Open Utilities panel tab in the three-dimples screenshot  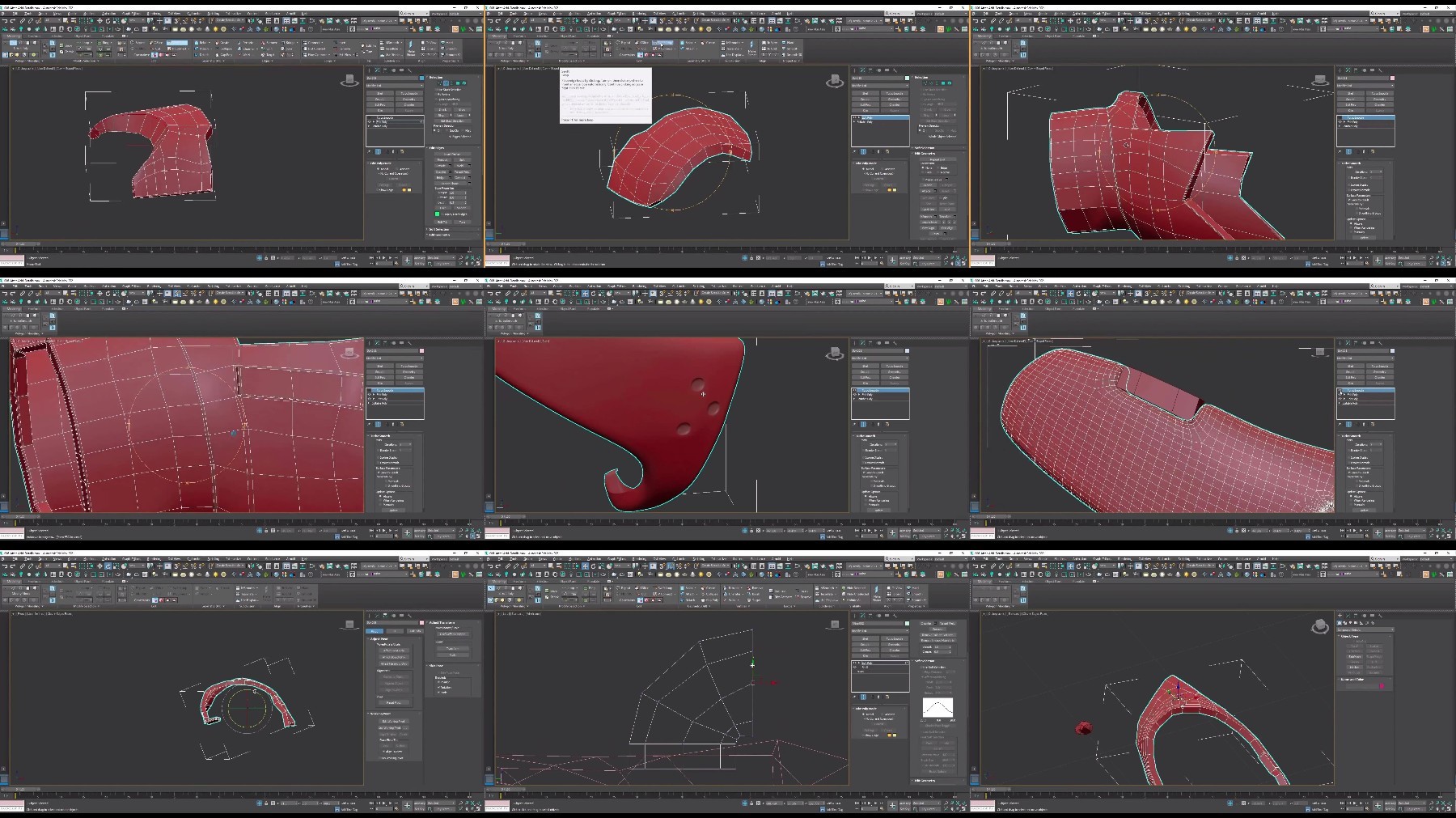coord(895,343)
